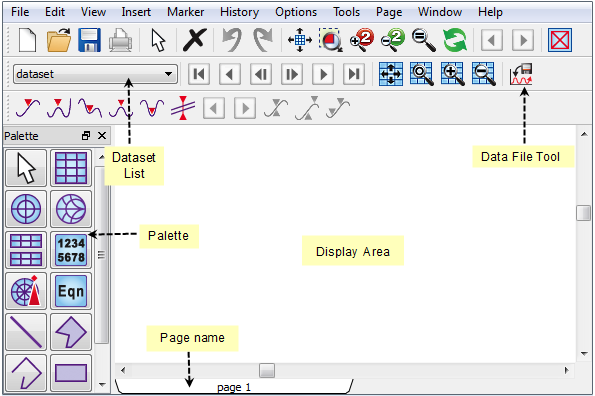Move marker left with marker toolbar arrow

click(x=214, y=108)
